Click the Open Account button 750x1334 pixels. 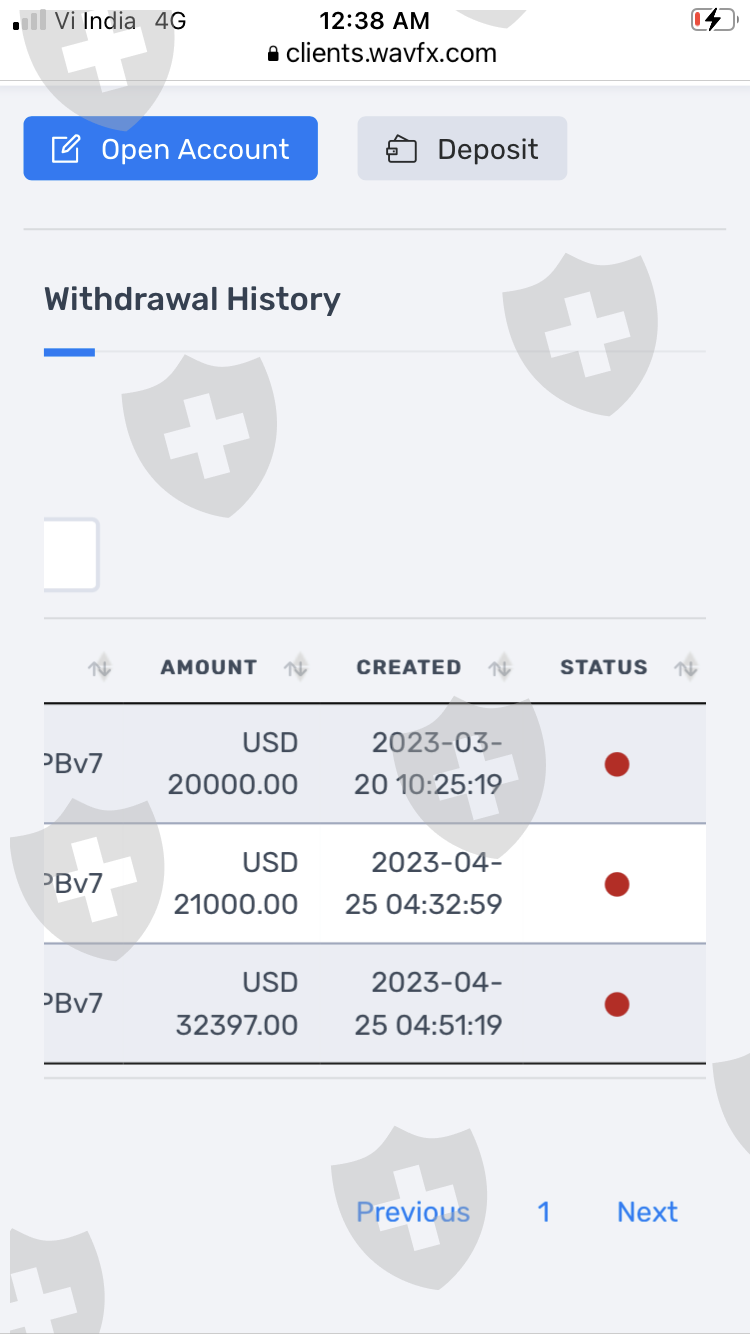pyautogui.click(x=170, y=149)
